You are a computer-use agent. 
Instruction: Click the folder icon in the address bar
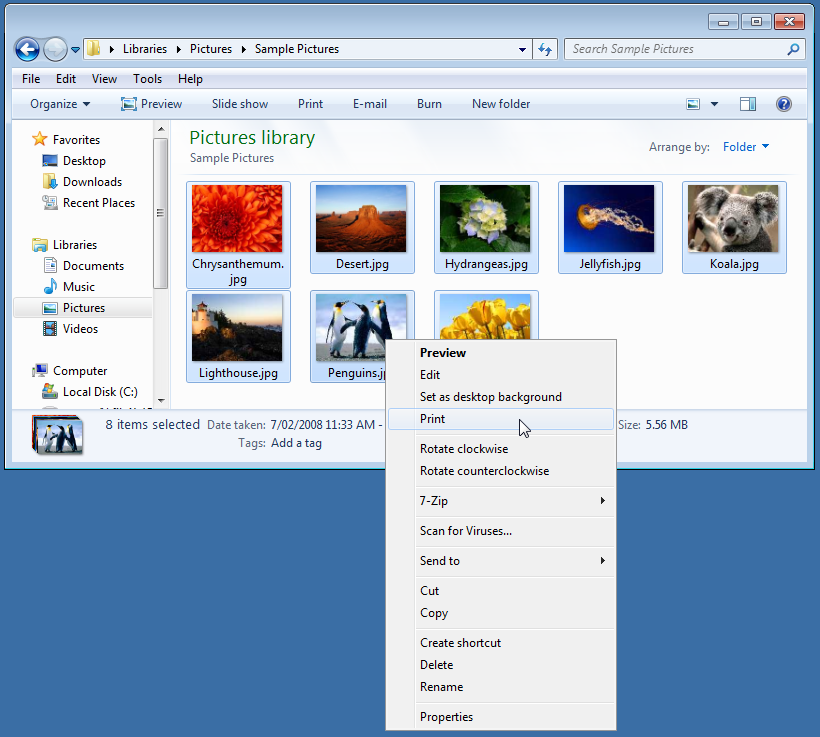(94, 48)
